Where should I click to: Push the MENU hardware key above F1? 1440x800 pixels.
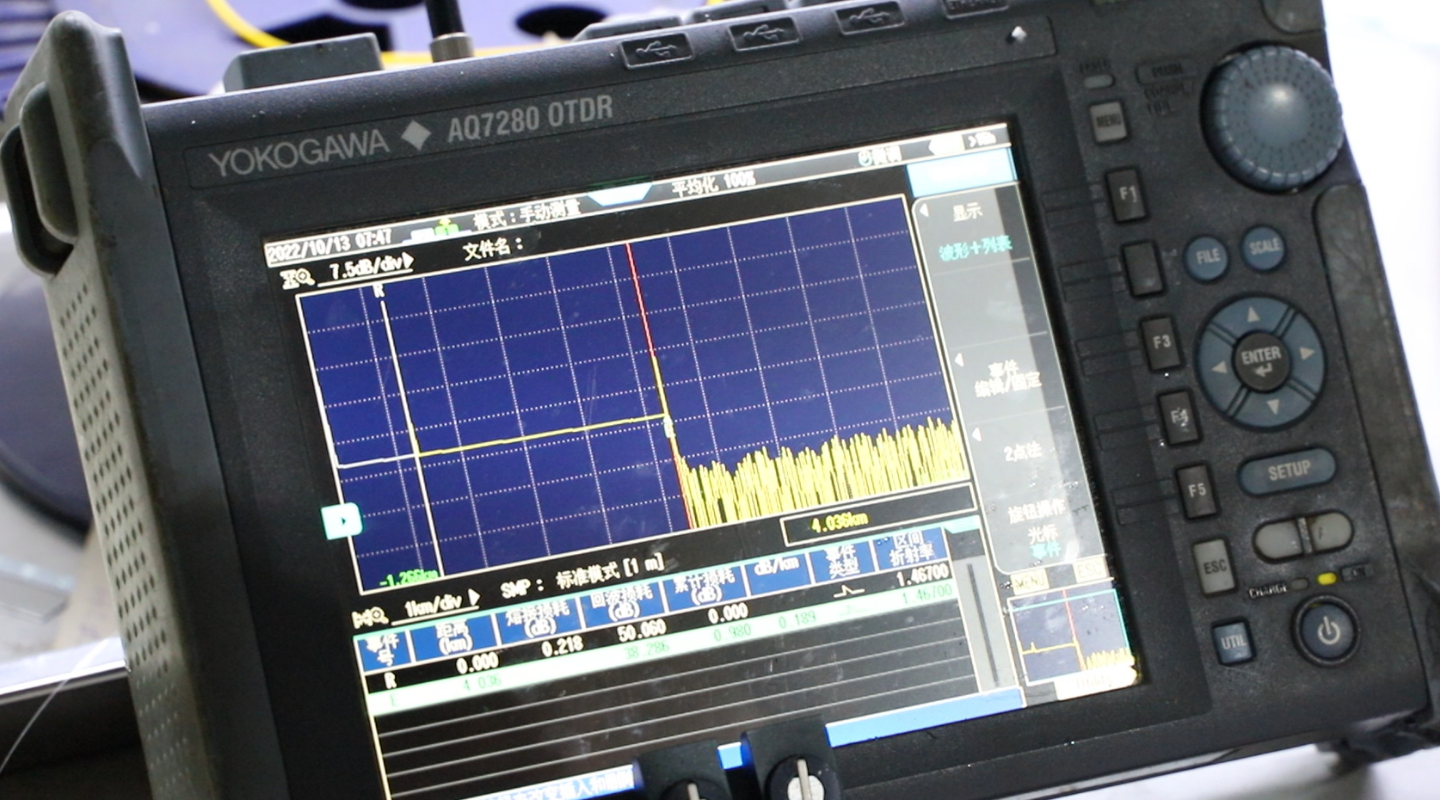pos(1108,121)
